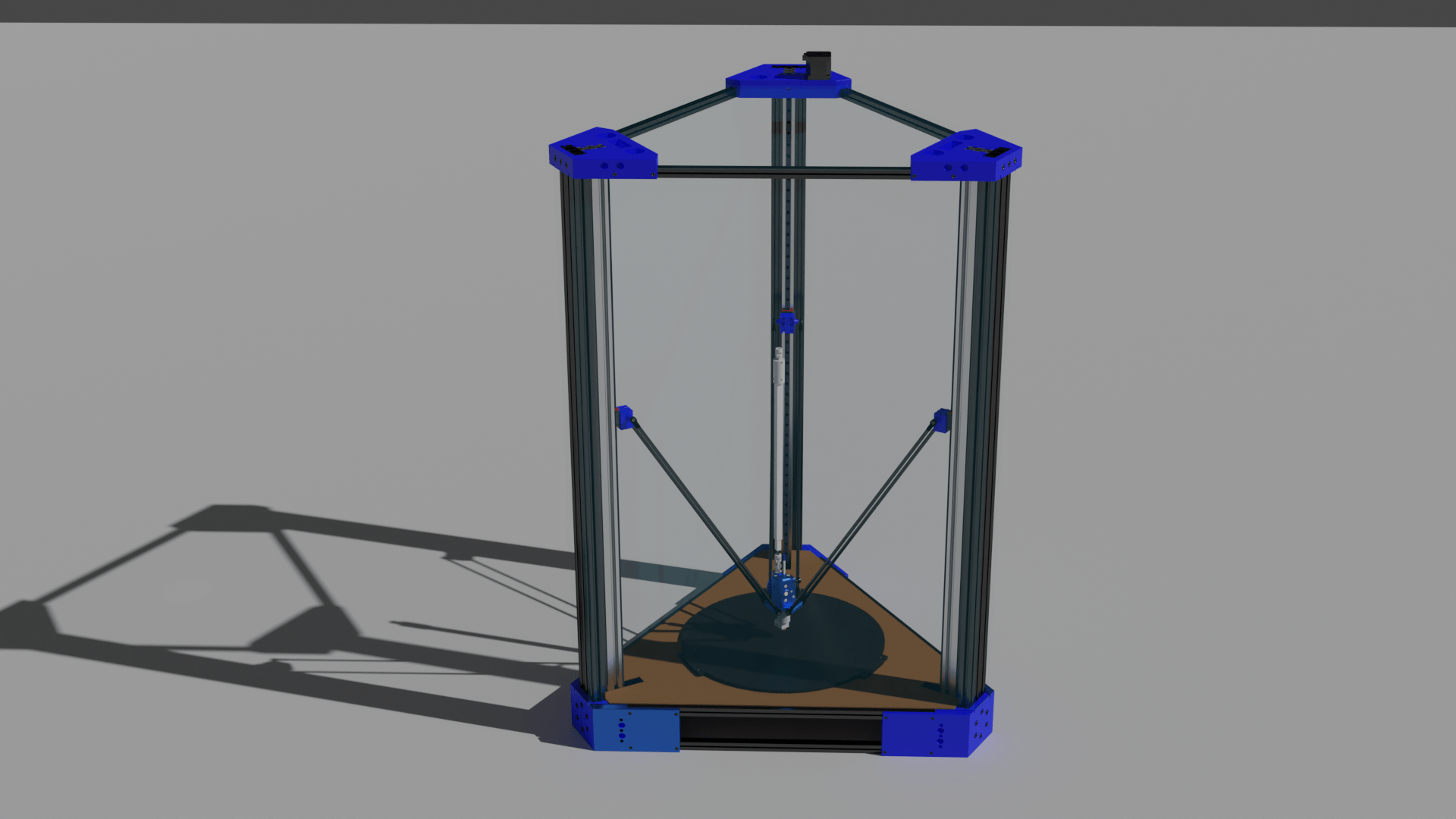Viewport: 1456px width, 819px height.
Task: Select the bottom-right blue corner bracket
Action: 937,724
